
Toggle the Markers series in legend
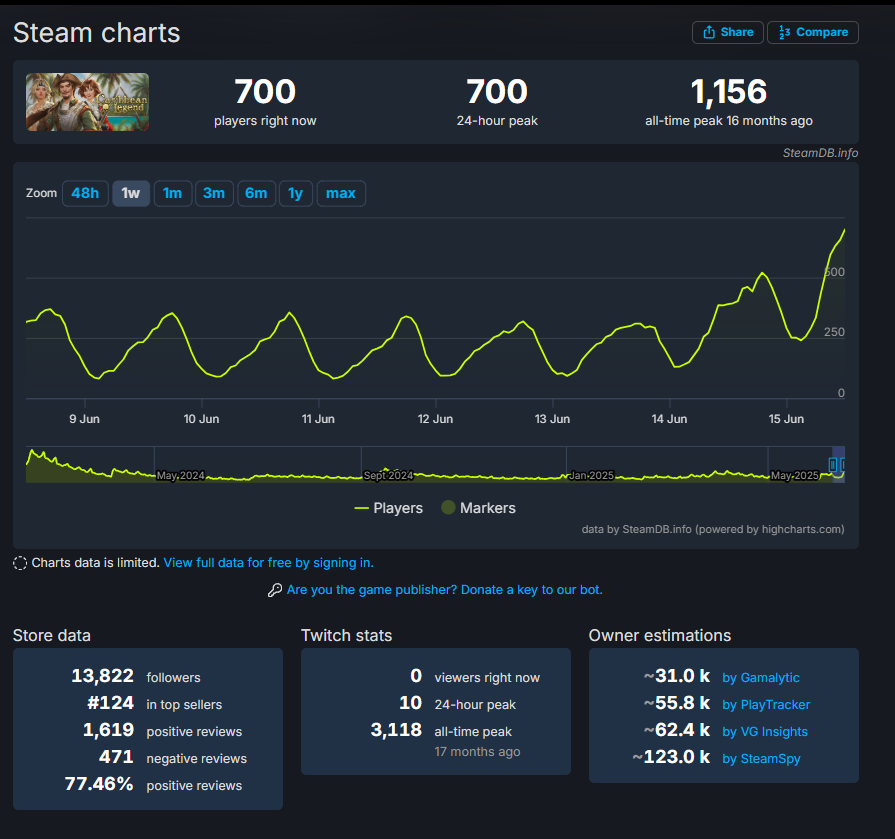coord(478,508)
